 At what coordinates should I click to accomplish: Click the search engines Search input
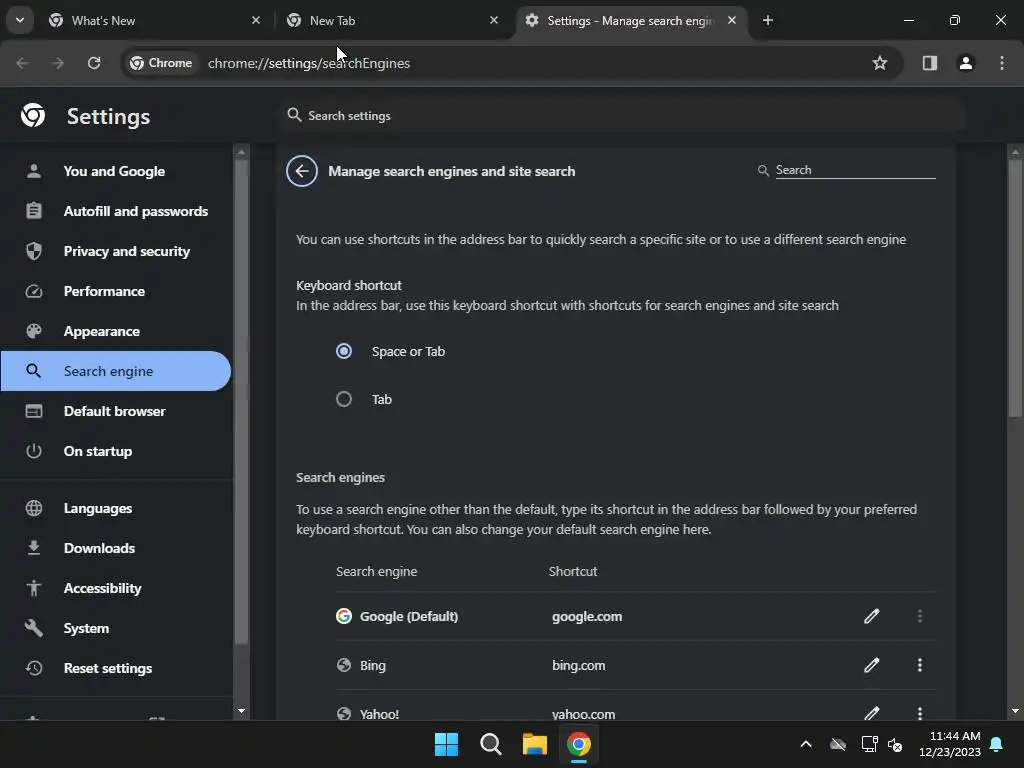855,170
